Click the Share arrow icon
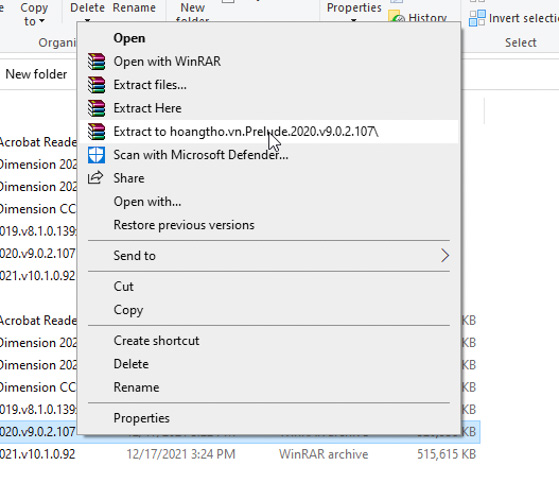The image size is (559, 500). click(96, 178)
